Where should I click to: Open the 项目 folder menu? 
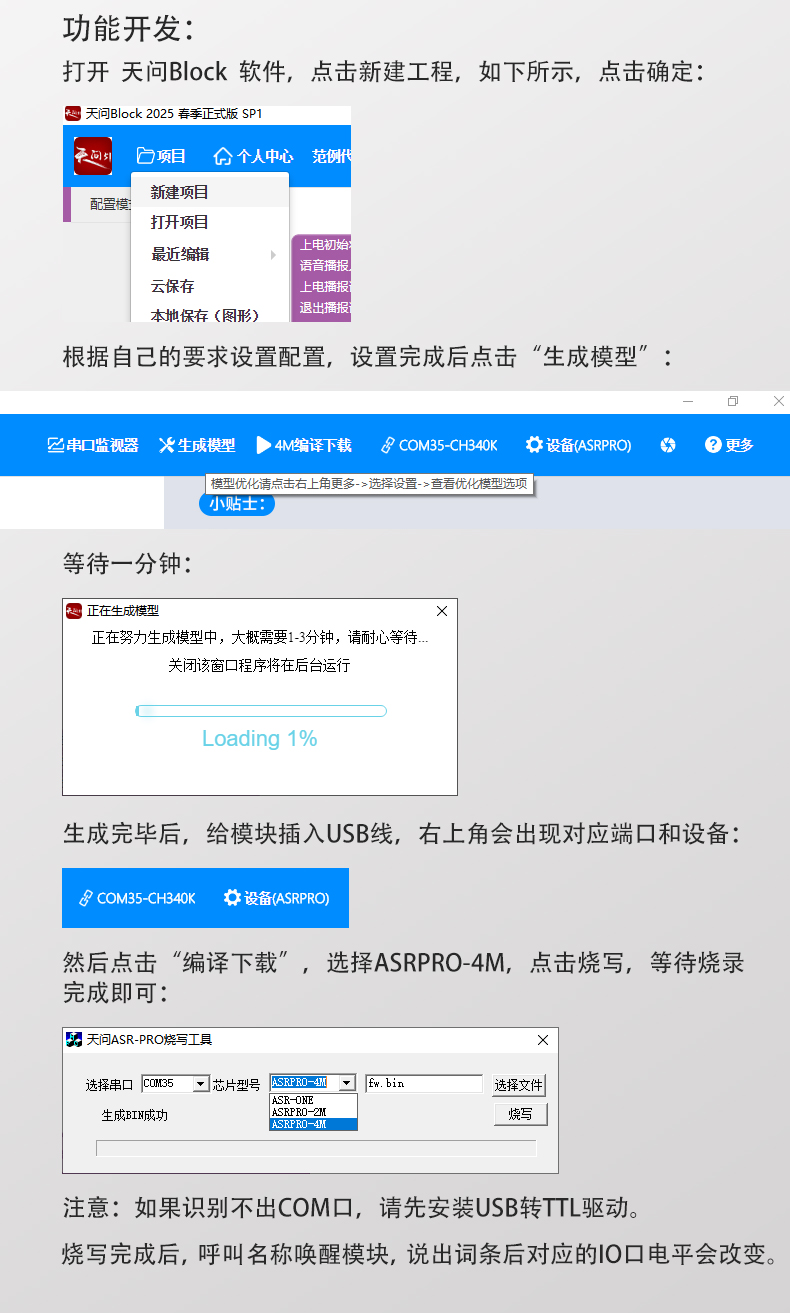pyautogui.click(x=162, y=156)
